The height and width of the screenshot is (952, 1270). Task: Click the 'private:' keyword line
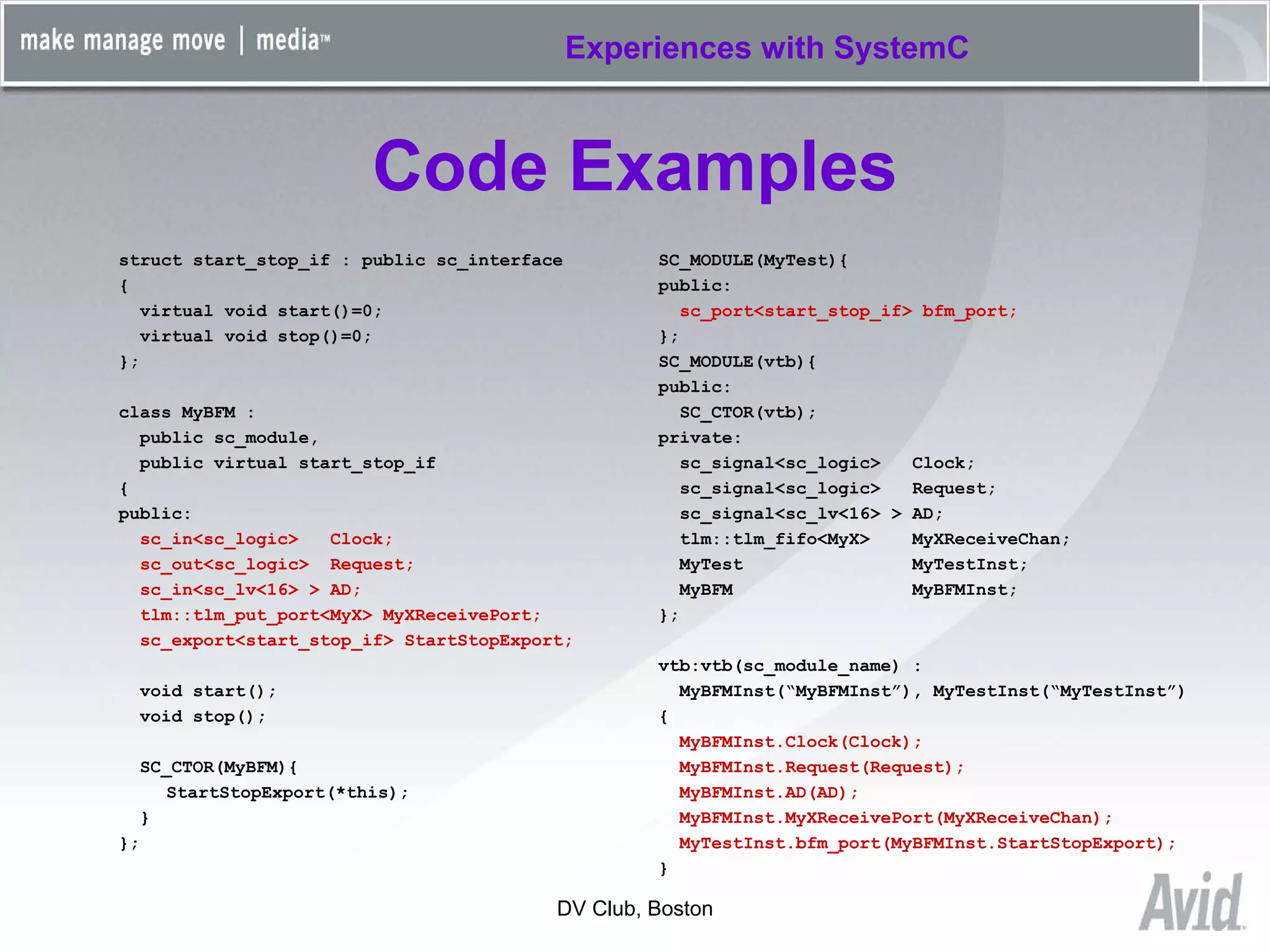(699, 438)
